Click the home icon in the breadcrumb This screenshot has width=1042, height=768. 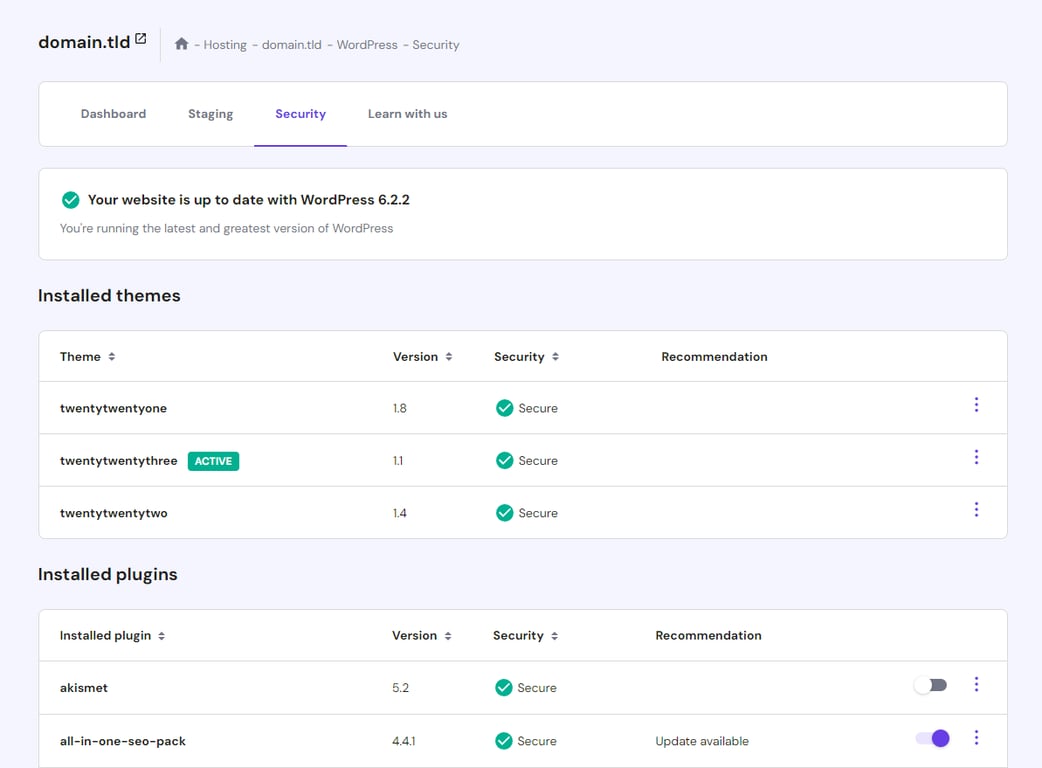click(181, 44)
